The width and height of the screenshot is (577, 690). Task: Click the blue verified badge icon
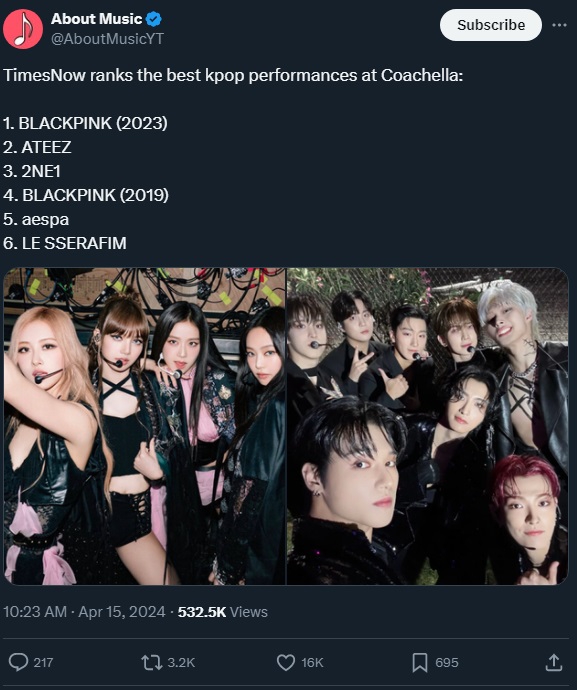[154, 19]
